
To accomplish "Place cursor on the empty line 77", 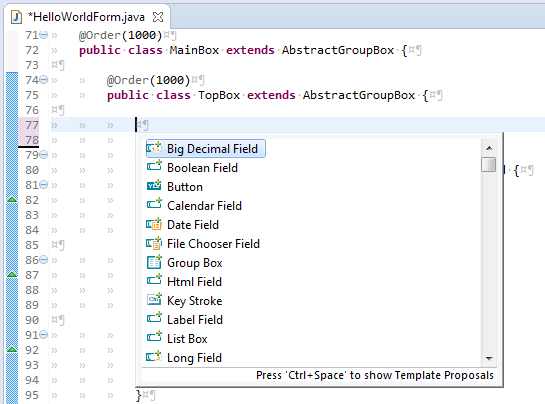I will click(x=298, y=125).
